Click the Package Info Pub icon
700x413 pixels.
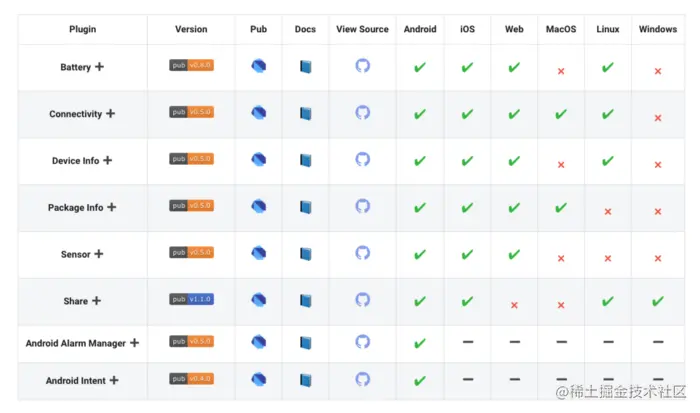click(x=259, y=207)
